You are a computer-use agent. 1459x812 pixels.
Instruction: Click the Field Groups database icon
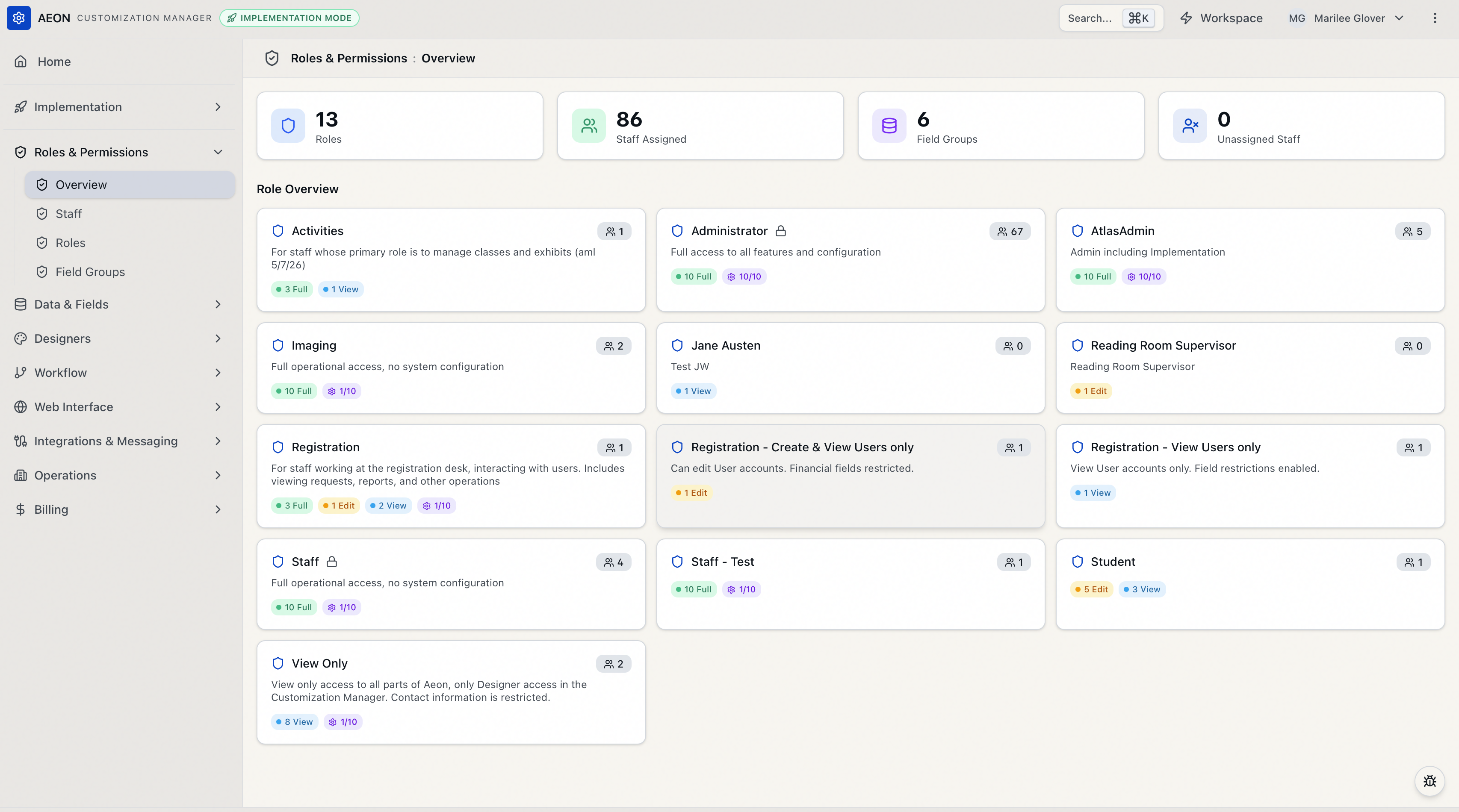pyautogui.click(x=889, y=126)
